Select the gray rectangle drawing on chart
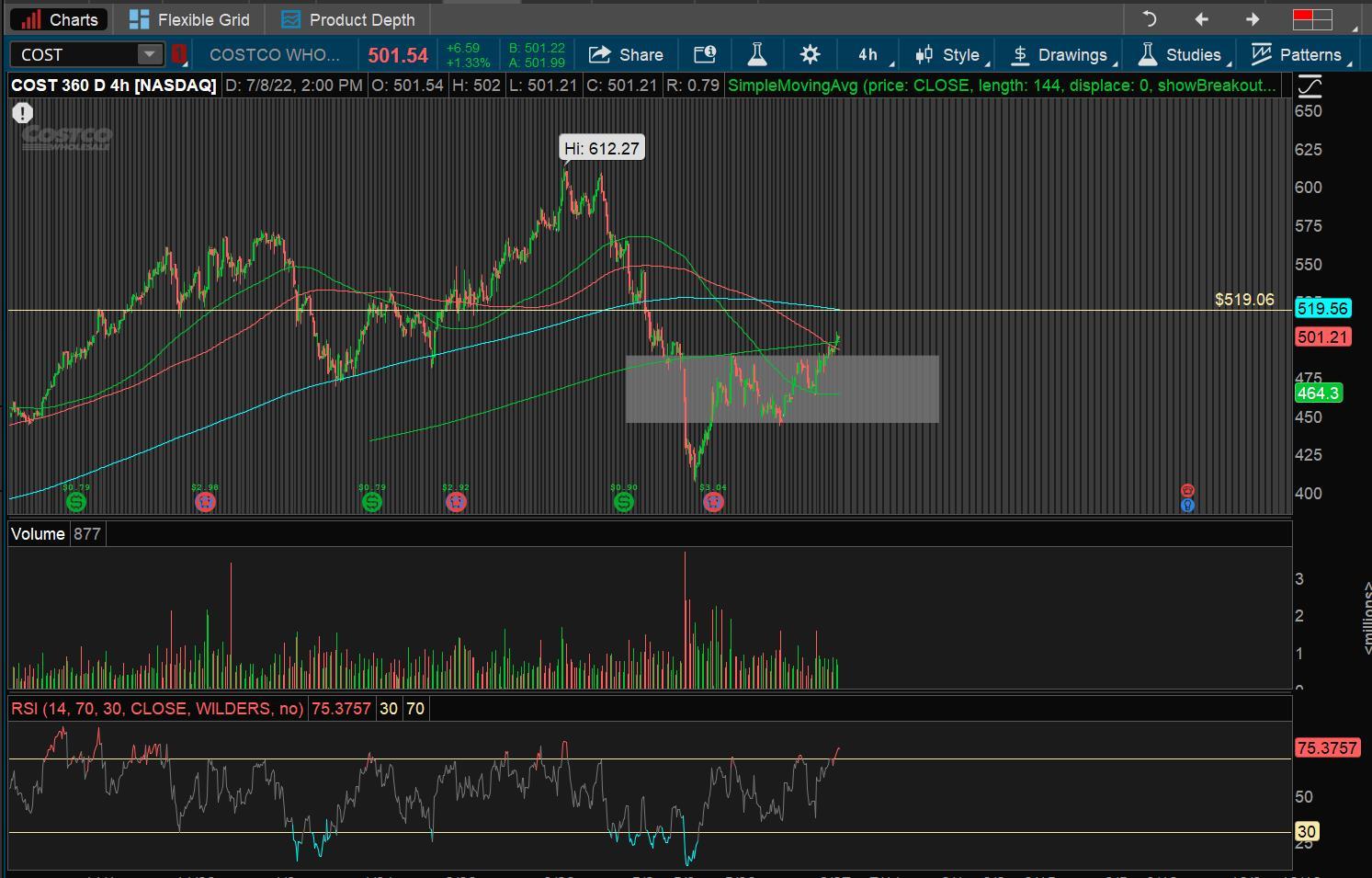The image size is (1372, 878). pos(782,389)
